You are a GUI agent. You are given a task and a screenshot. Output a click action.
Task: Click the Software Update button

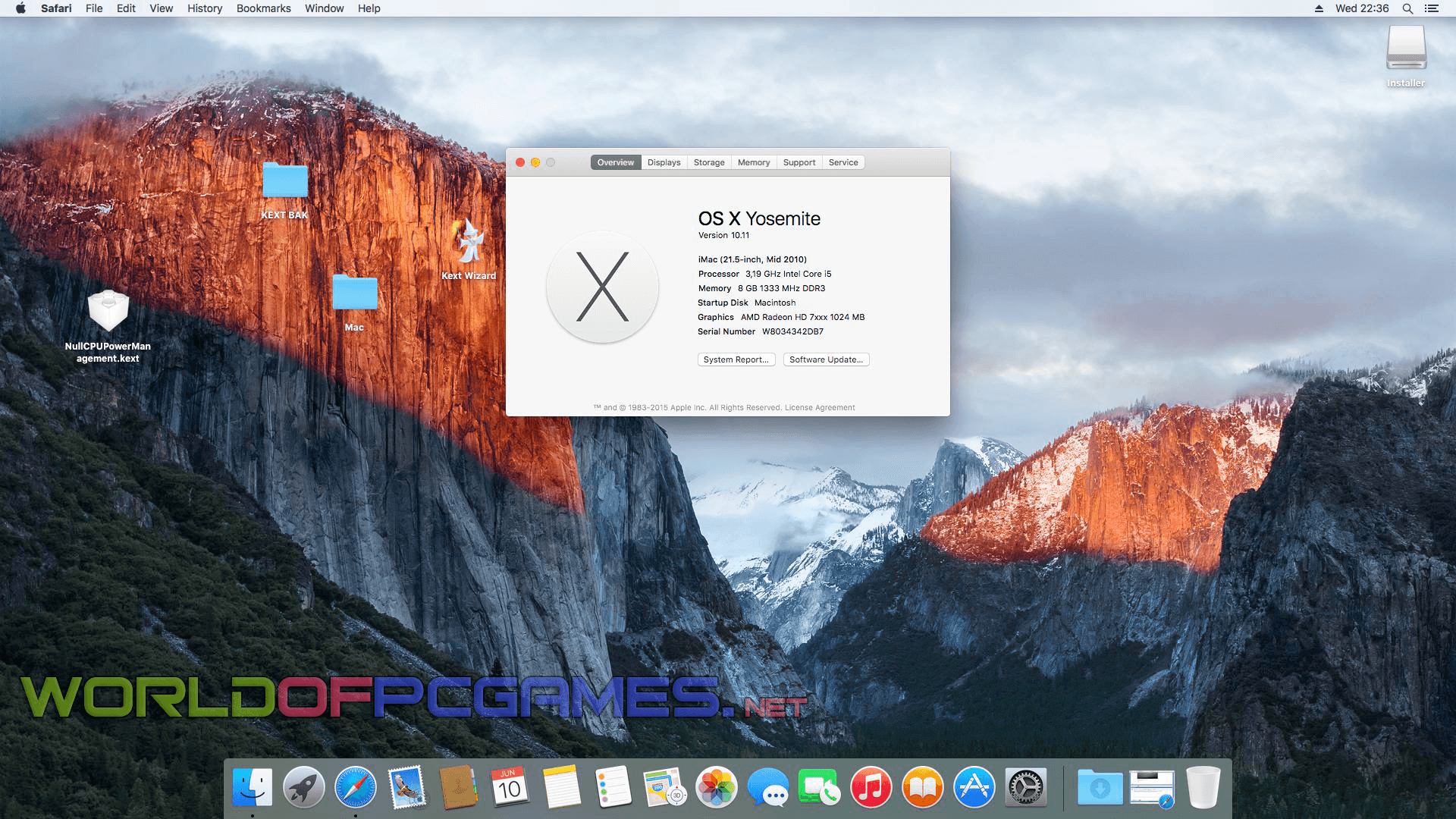point(826,359)
